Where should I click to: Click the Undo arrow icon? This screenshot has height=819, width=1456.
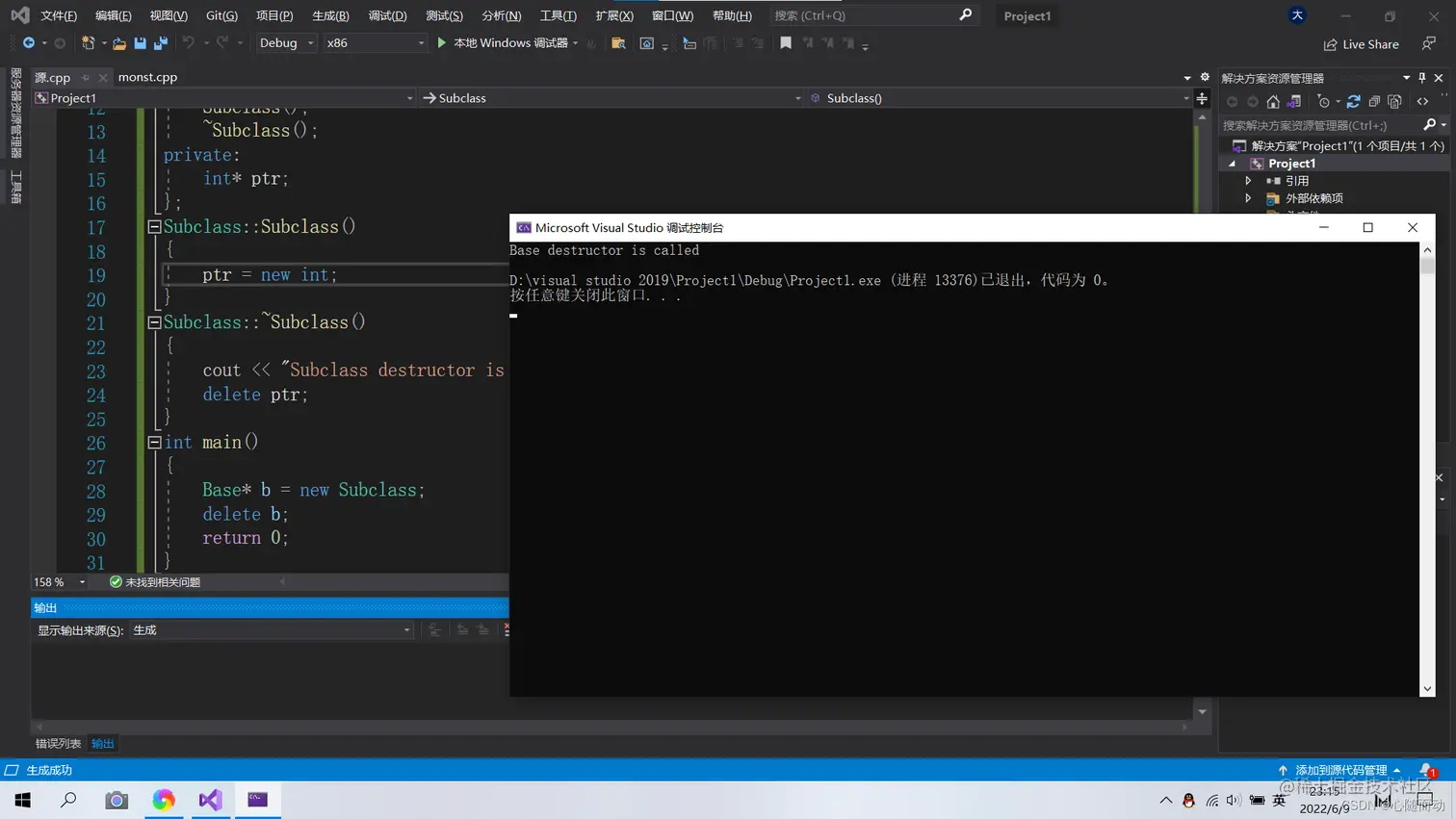[189, 43]
